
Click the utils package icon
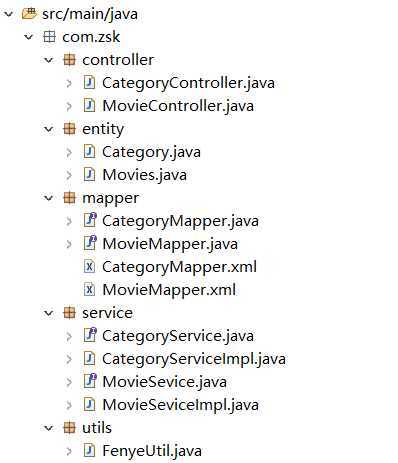pos(69,427)
